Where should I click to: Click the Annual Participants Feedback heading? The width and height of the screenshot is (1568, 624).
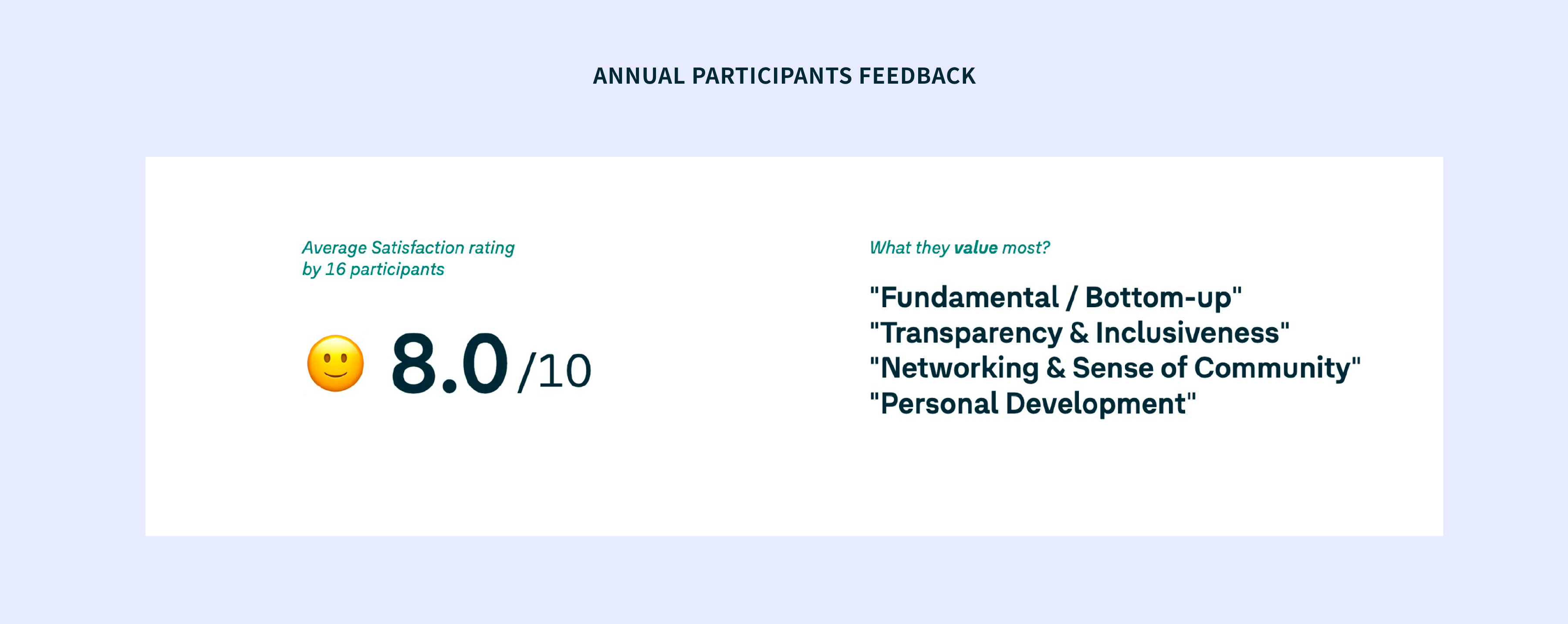(x=784, y=76)
